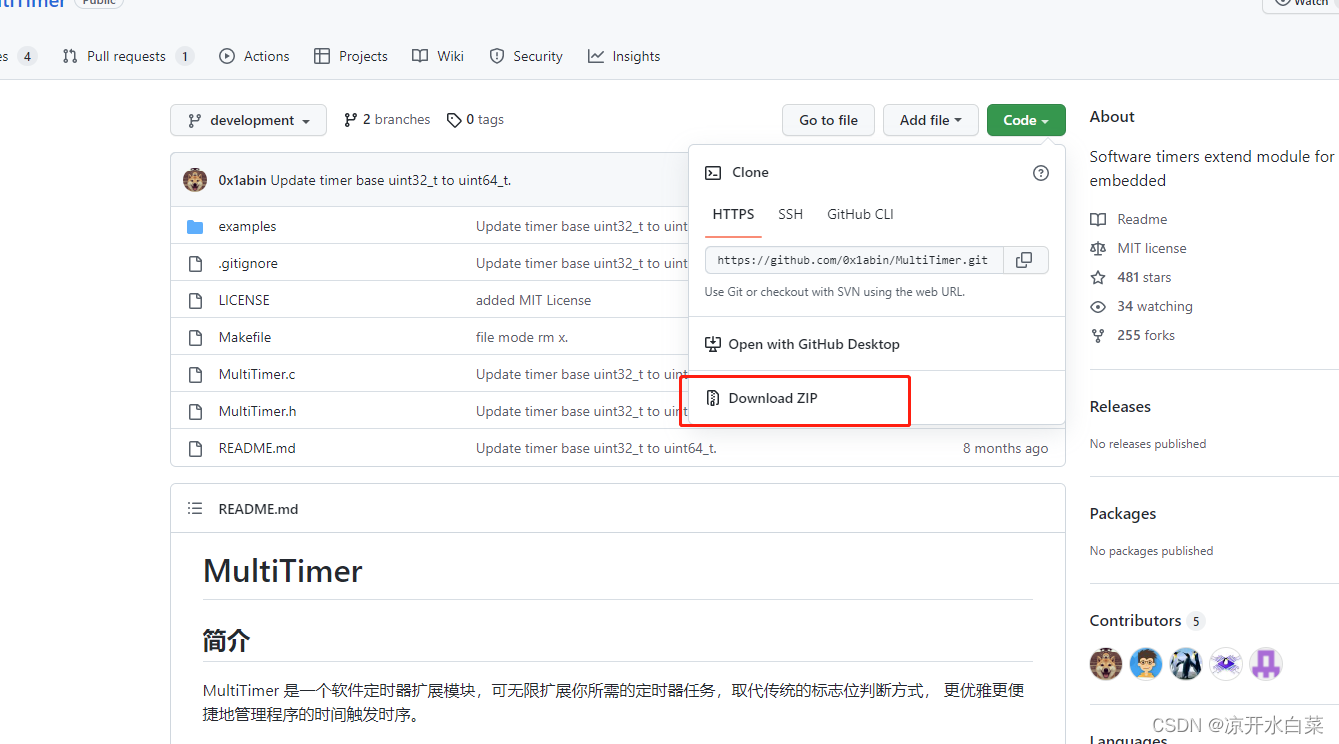Click the '8 months ago' timestamp
The image size is (1339, 744).
(1005, 448)
